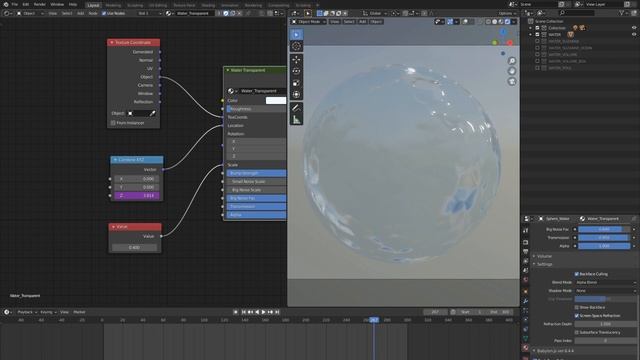Open the Material properties tab icon
The width and height of the screenshot is (640, 360).
(526, 348)
